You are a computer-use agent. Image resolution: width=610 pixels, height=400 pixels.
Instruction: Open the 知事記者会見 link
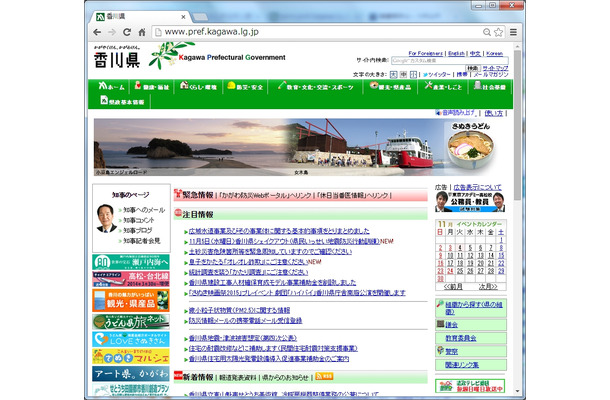[142, 241]
